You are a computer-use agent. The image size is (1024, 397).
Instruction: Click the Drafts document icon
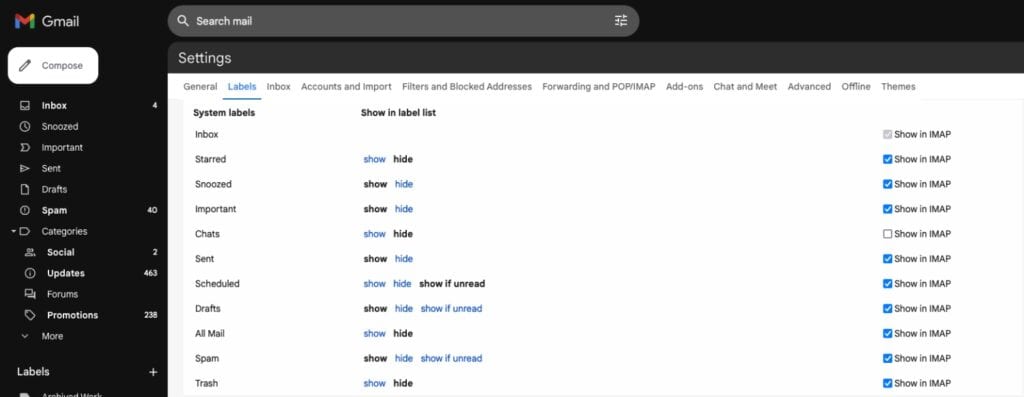25,189
